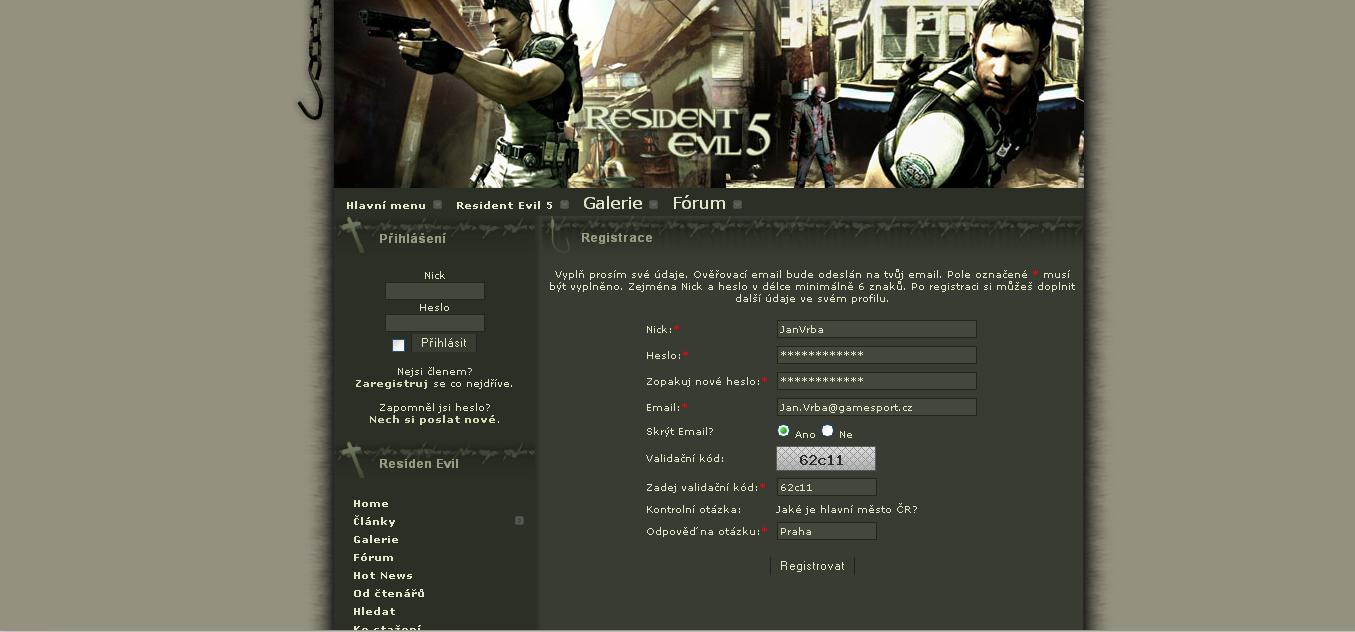Click the question text Jaké je hlavní město ČR?
Screen dimensions: 1355x632
pos(847,510)
